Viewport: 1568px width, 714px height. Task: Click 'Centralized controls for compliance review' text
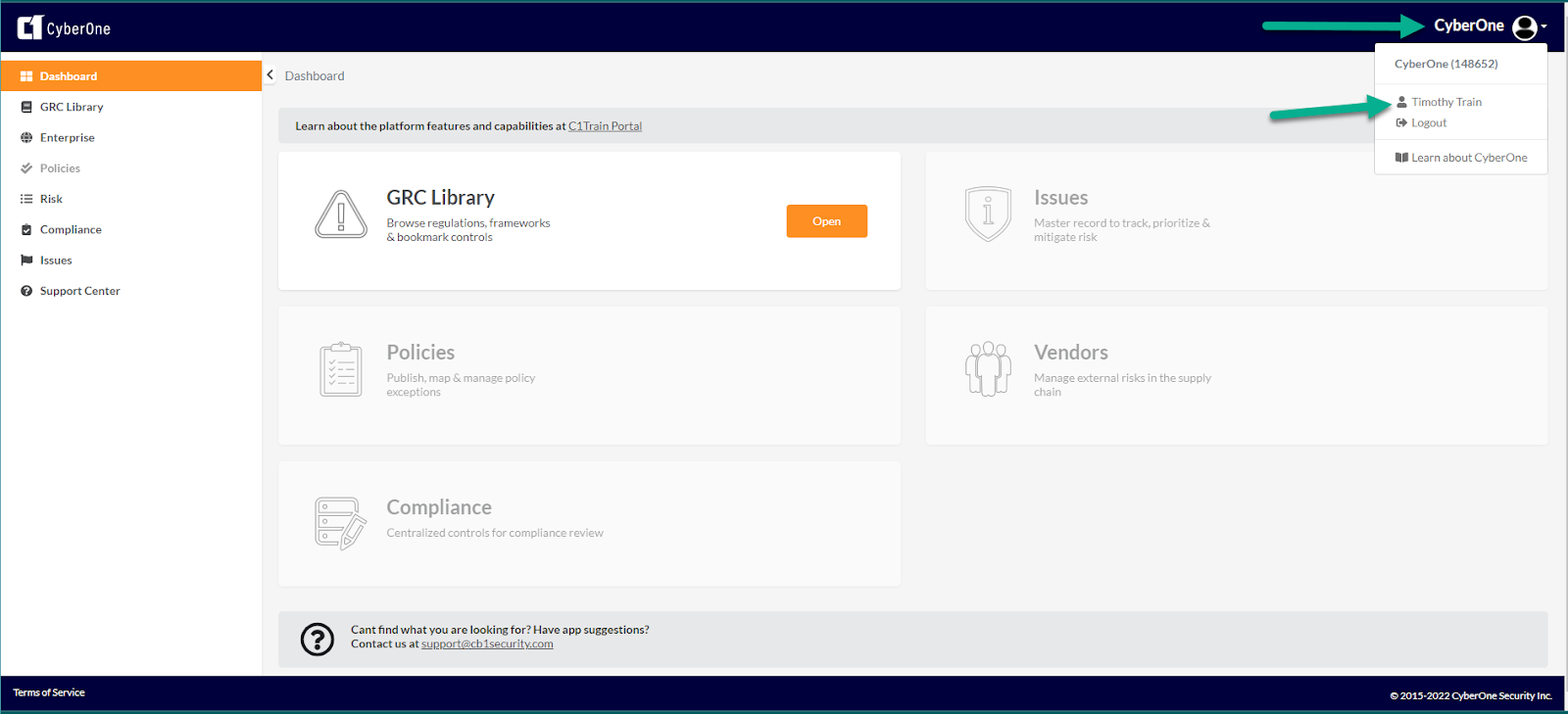[x=495, y=533]
